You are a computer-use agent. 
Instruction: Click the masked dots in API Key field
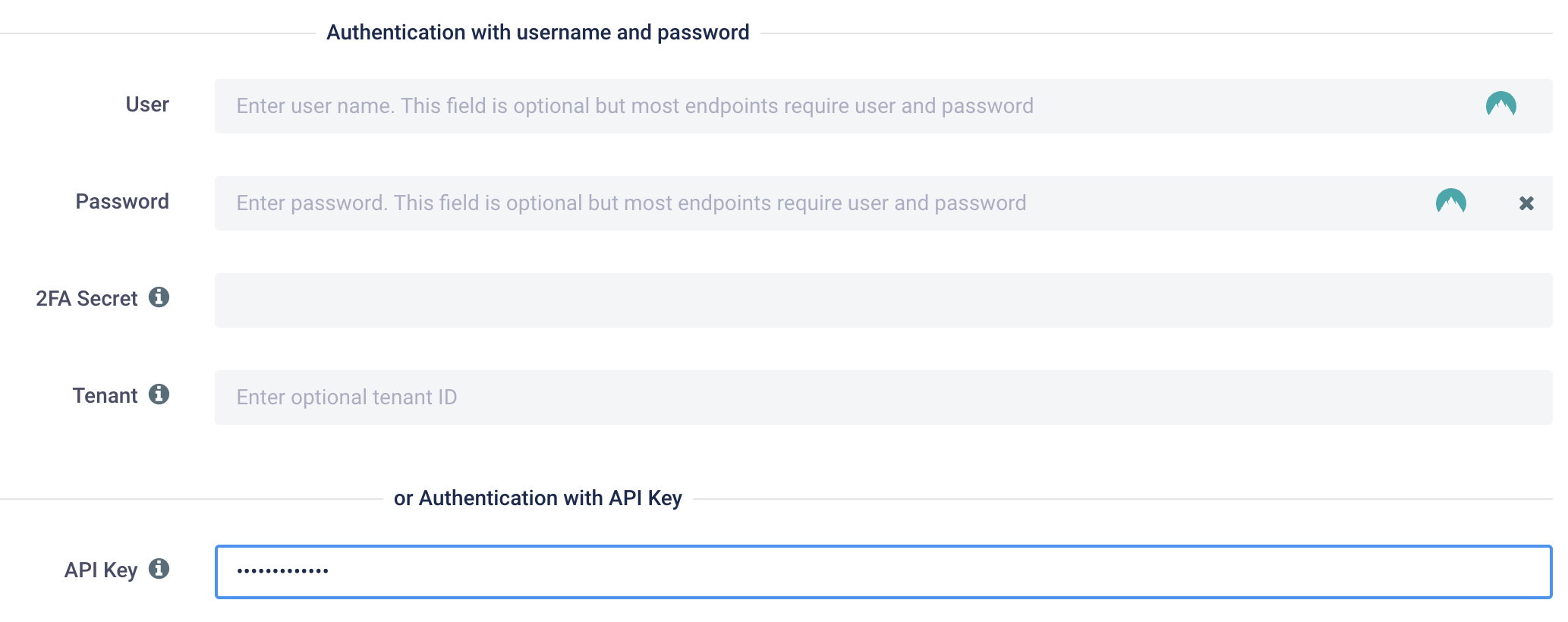282,571
